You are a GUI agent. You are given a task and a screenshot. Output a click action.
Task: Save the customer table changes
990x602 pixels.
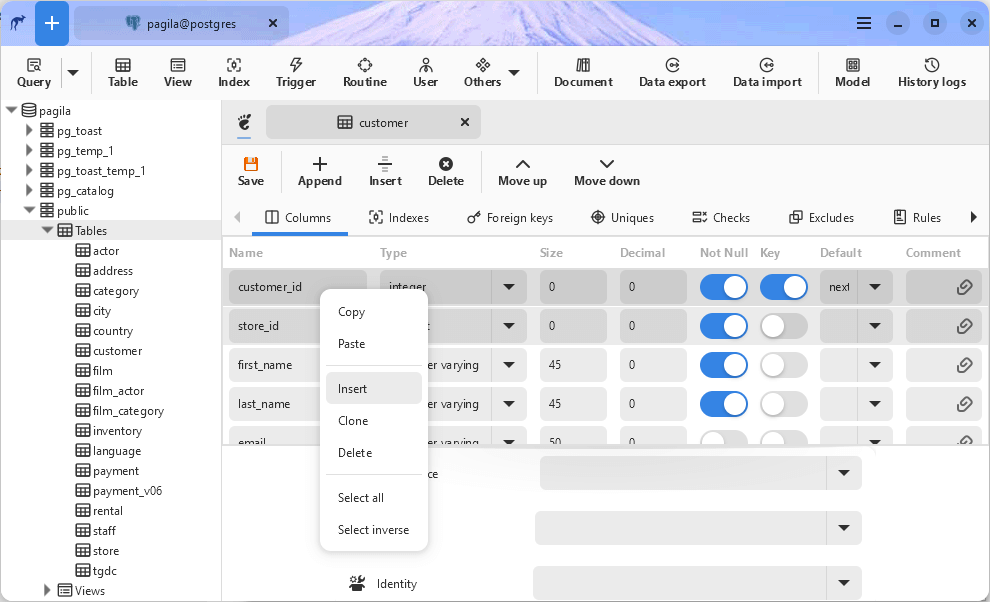point(251,171)
